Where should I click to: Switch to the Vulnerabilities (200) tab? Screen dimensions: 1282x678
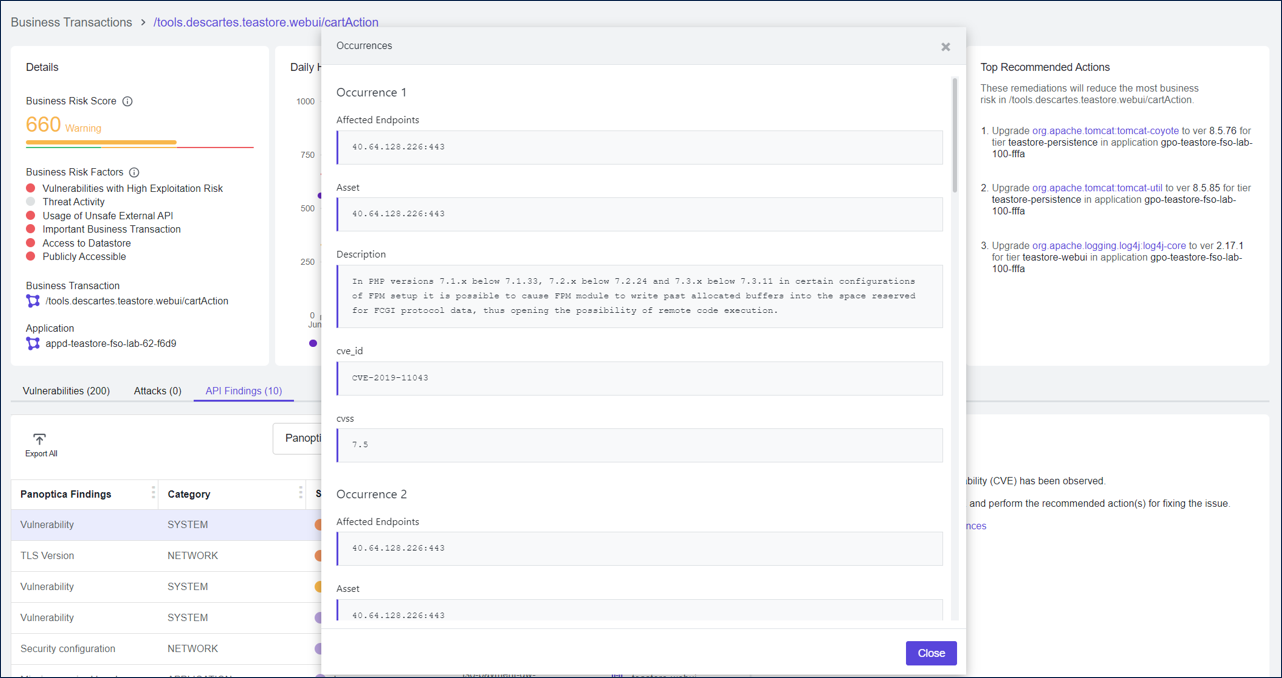coord(66,391)
